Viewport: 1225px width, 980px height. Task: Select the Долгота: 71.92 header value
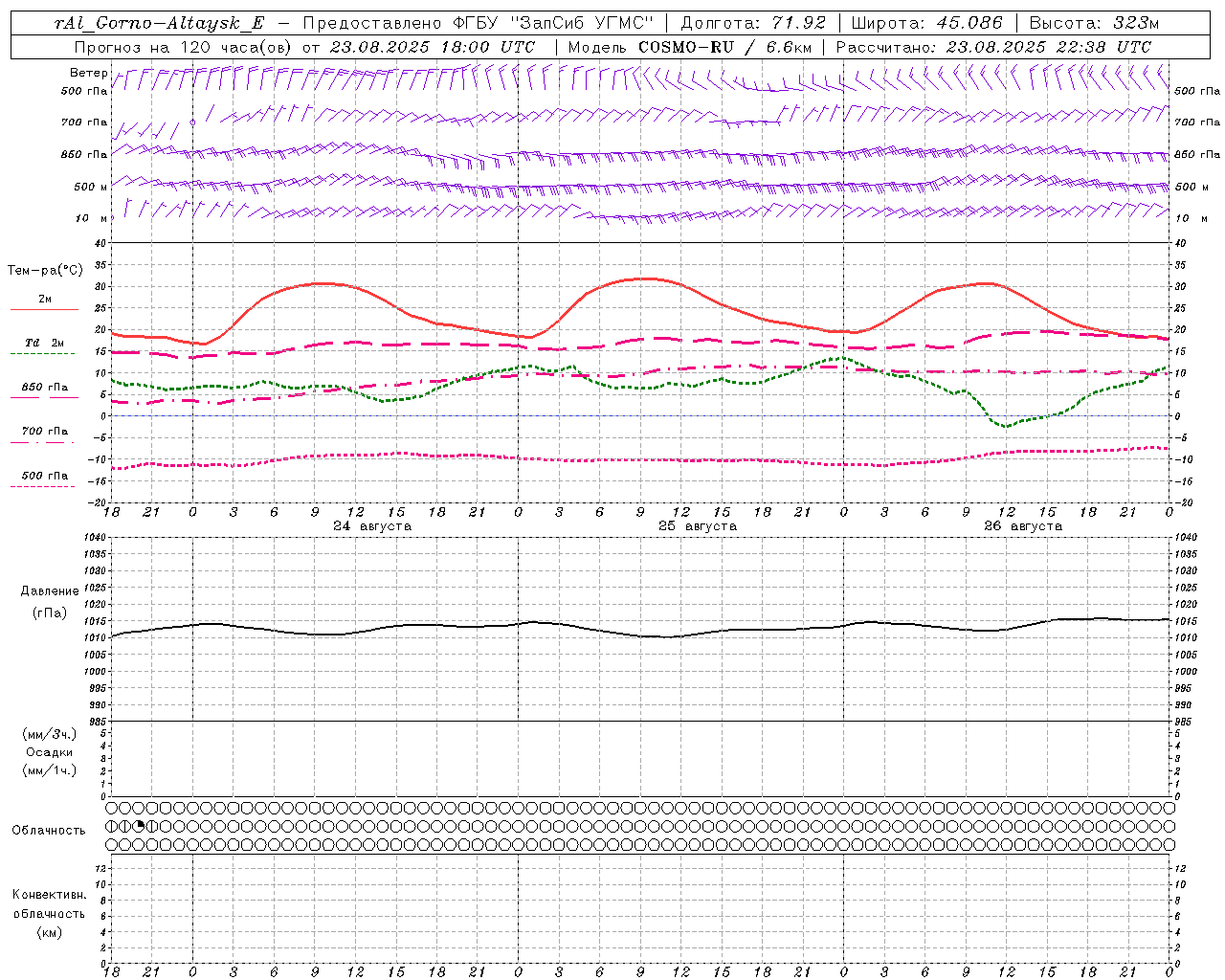coord(752,23)
